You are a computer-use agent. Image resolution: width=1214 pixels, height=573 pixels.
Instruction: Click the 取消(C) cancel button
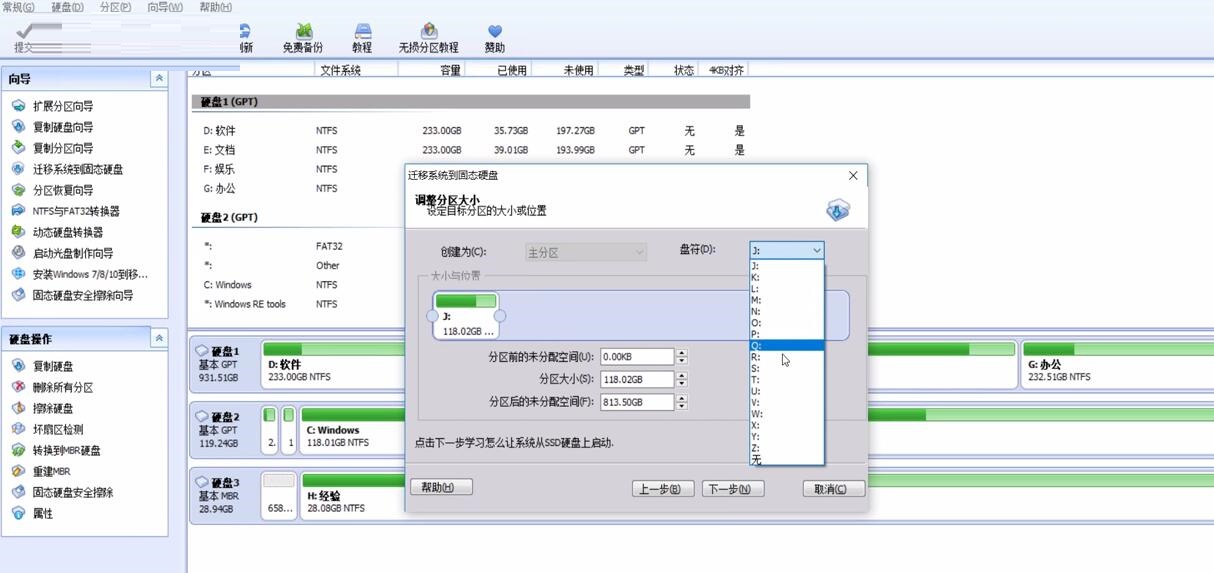[833, 489]
